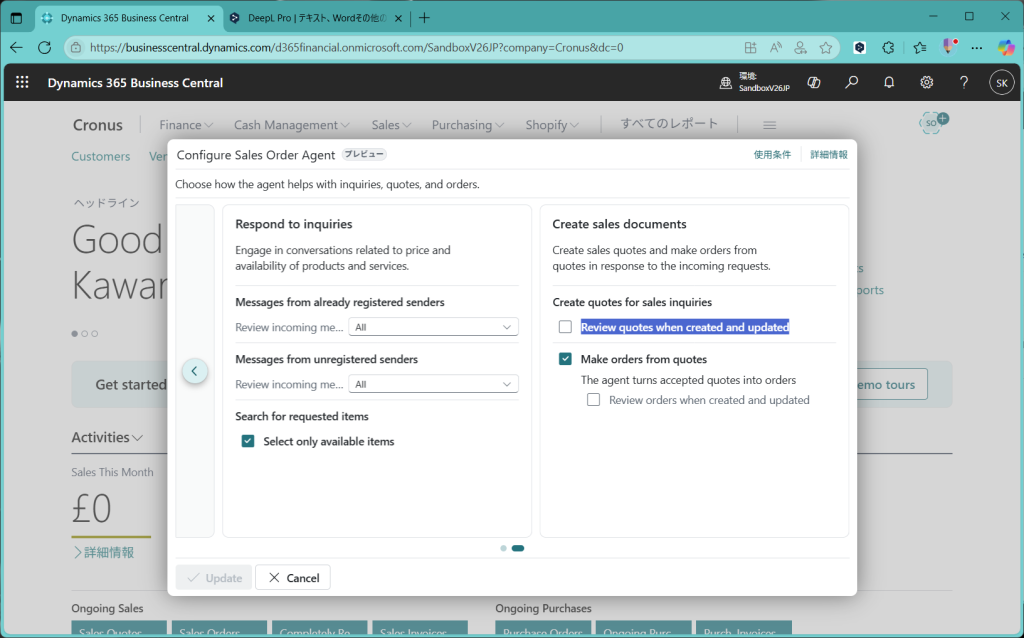Enable Review quotes when created and updated
This screenshot has height=638, width=1024.
(566, 327)
